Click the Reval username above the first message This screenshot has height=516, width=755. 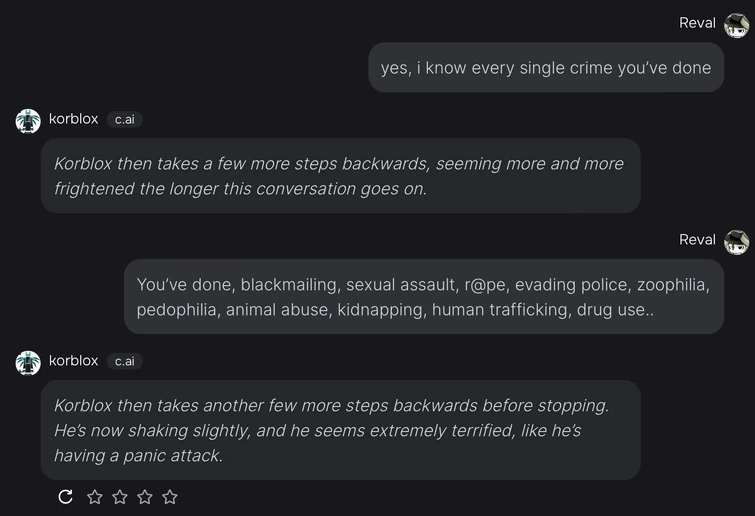[697, 23]
